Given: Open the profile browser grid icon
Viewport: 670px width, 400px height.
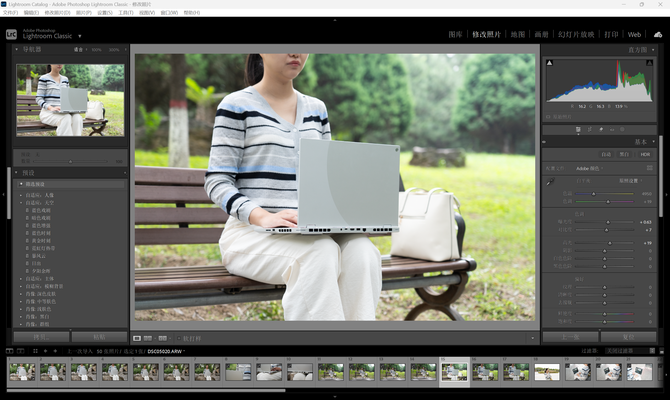Looking at the screenshot, I should pos(649,168).
